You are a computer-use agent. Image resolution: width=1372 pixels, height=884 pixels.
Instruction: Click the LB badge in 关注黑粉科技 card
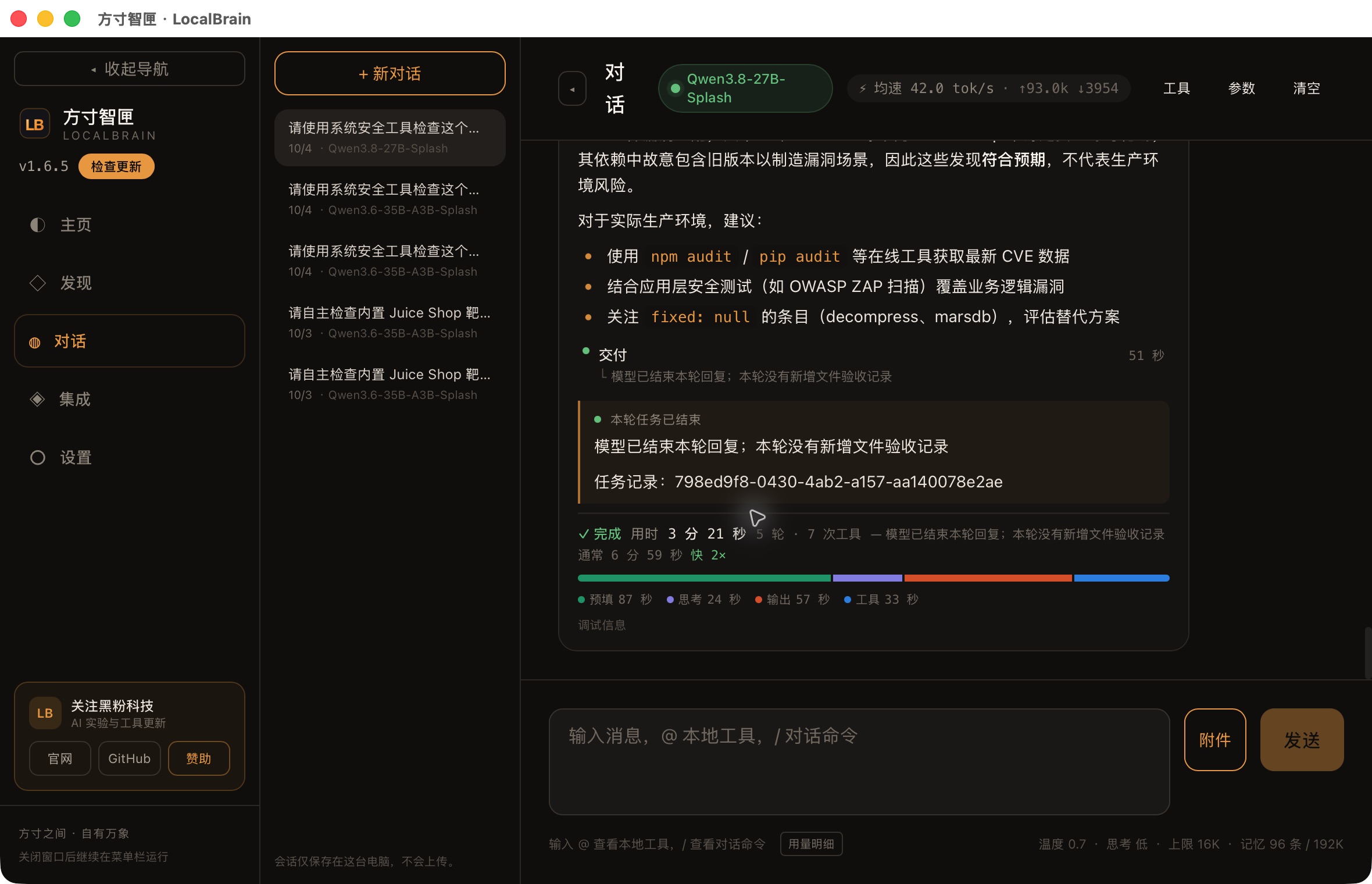45,714
